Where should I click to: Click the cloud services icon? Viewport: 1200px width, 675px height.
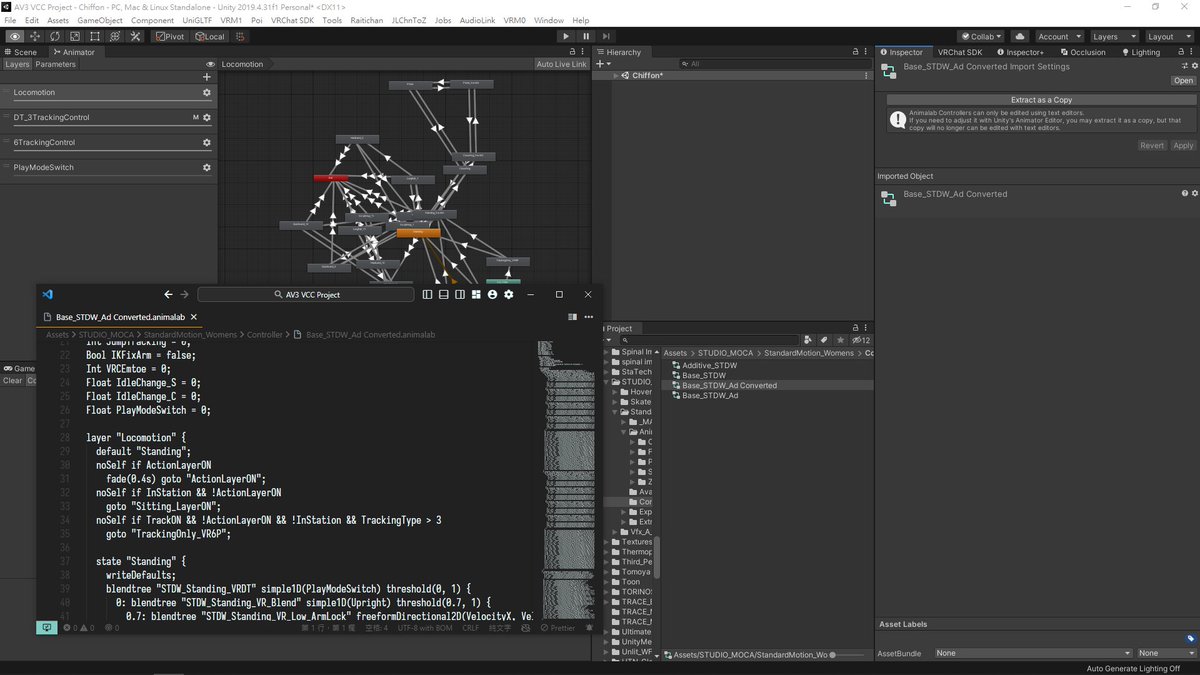pos(1019,36)
